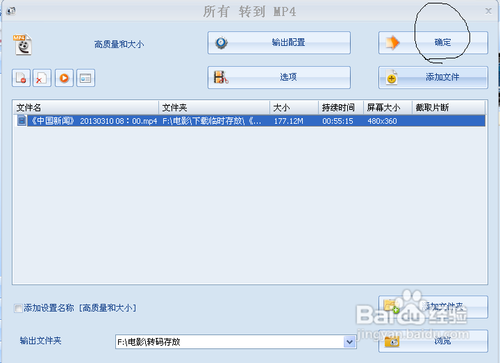
Task: Click the 添加文件夹 add folder button
Action: 433,307
